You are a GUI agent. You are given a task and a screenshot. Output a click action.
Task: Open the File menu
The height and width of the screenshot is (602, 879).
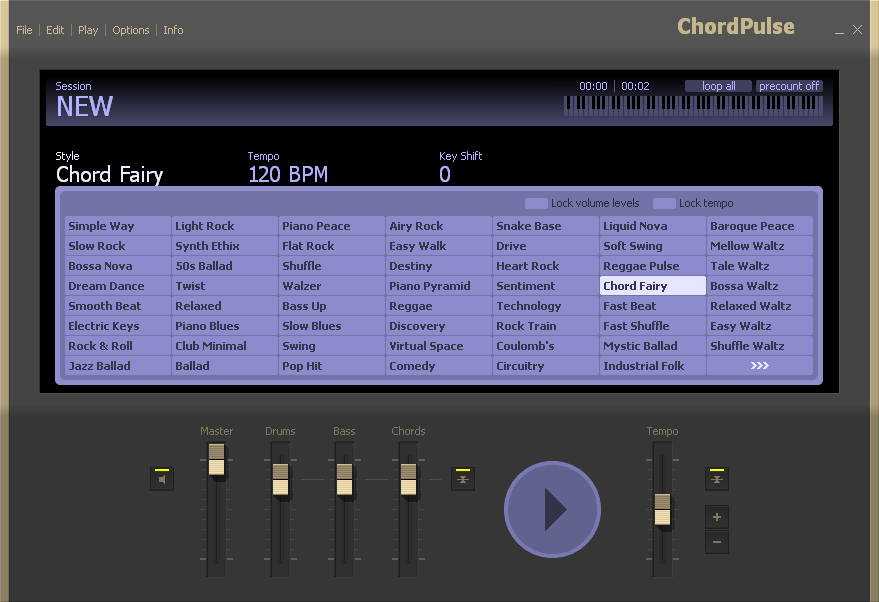click(x=24, y=30)
